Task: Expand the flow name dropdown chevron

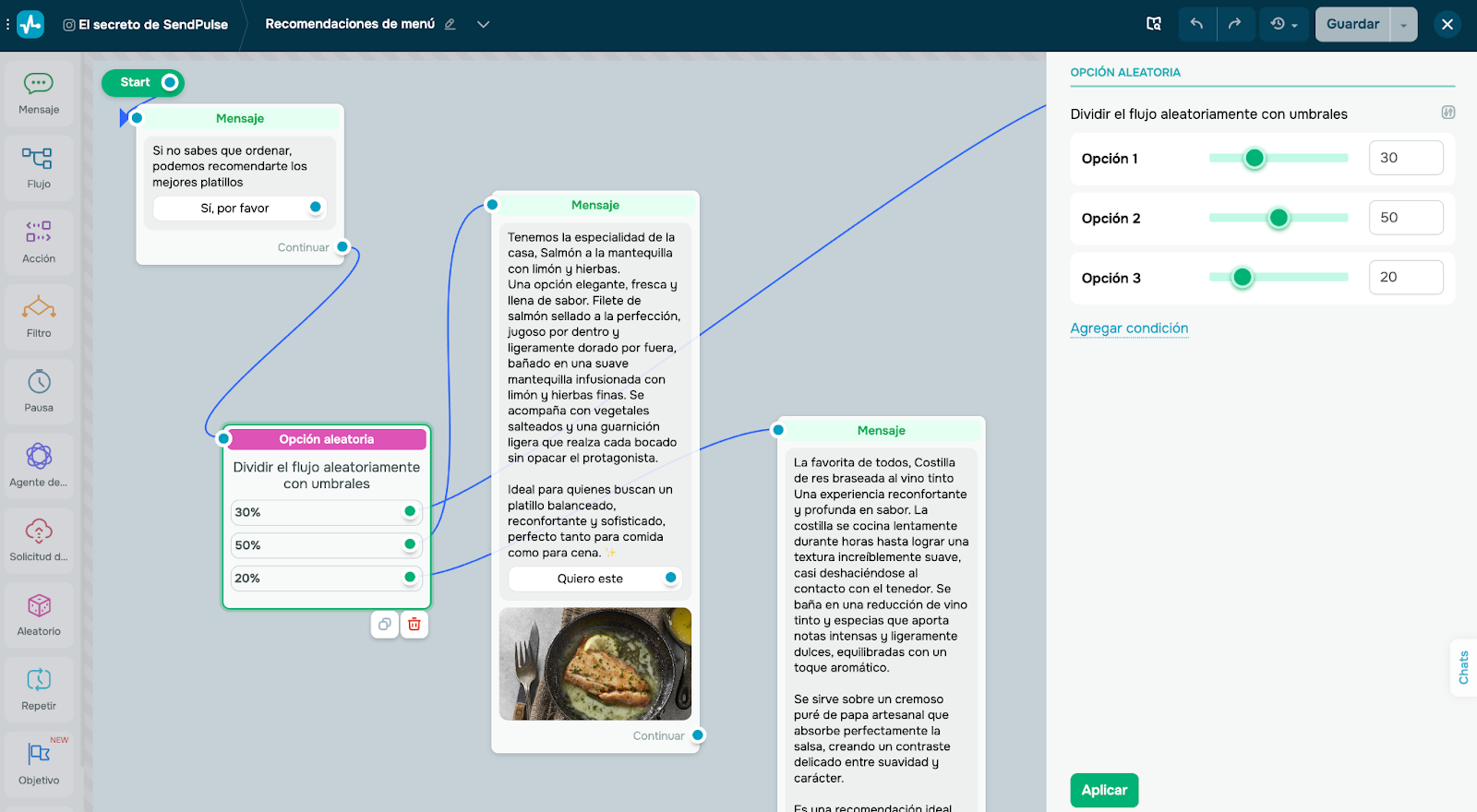Action: [483, 24]
